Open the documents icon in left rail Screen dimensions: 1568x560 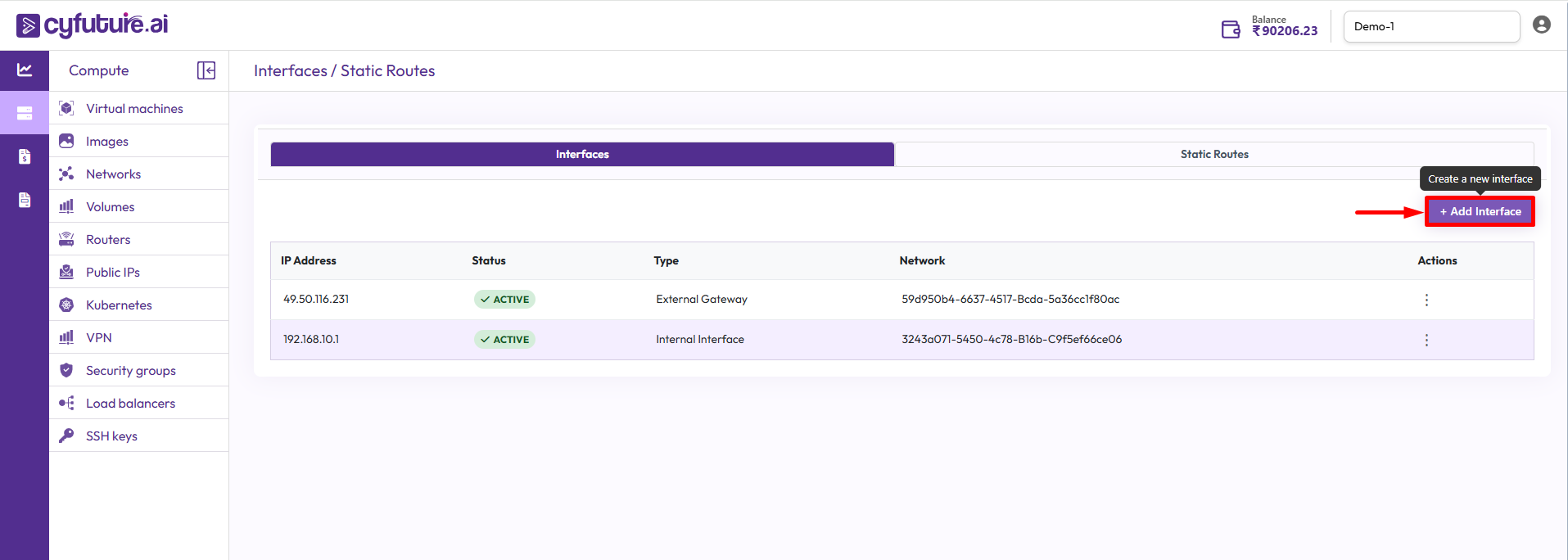[x=25, y=200]
